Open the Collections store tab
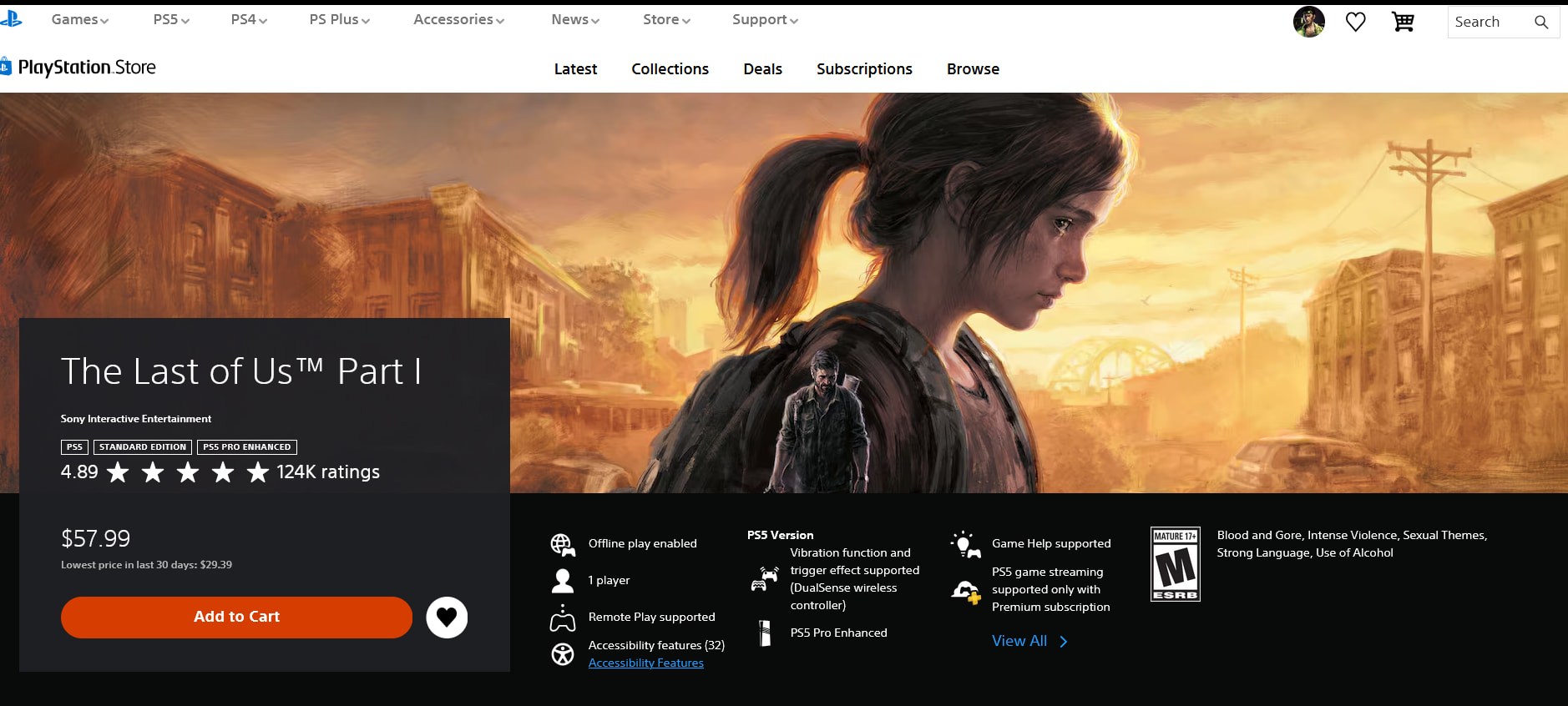This screenshot has width=1568, height=706. (x=670, y=69)
